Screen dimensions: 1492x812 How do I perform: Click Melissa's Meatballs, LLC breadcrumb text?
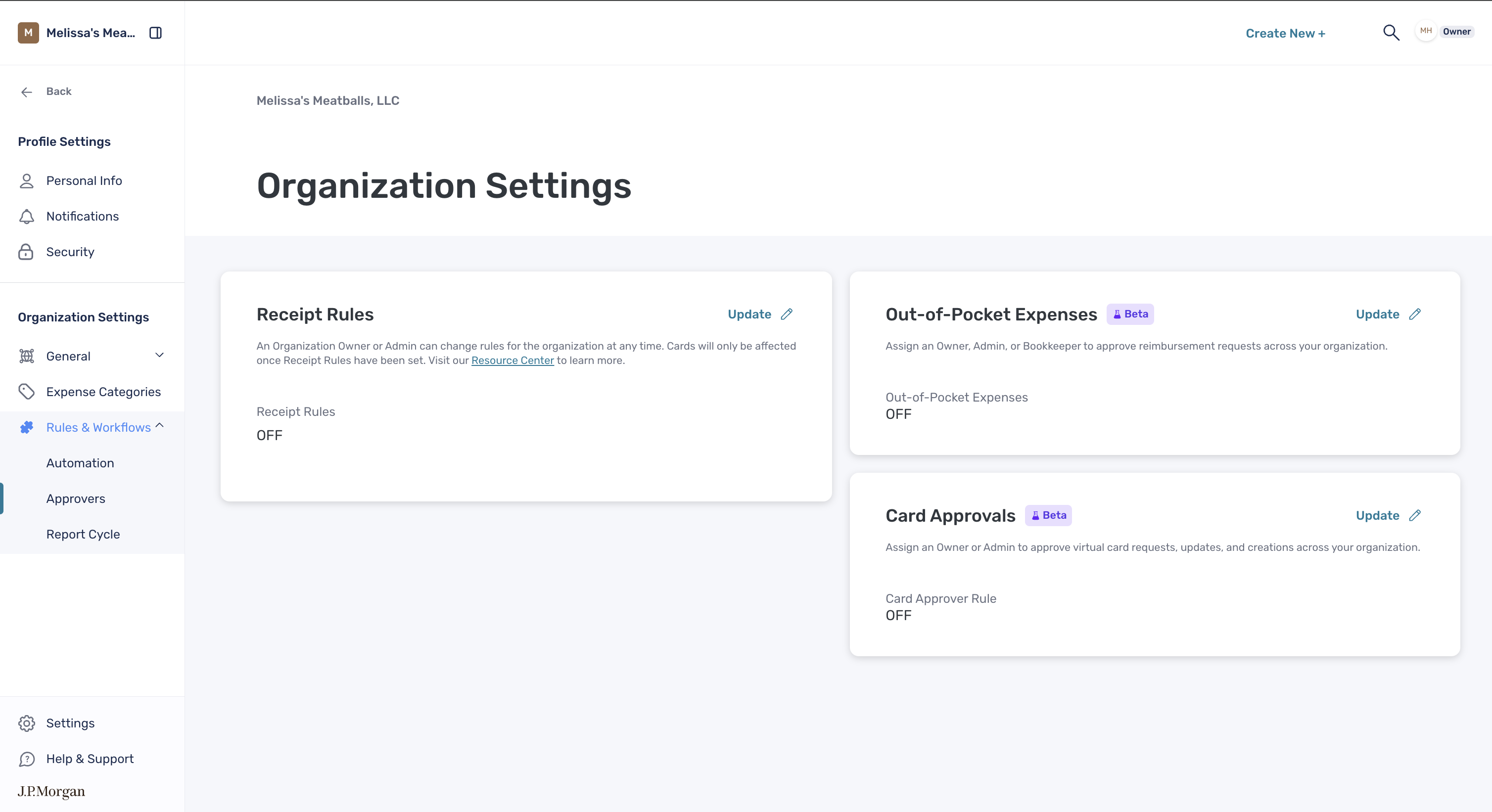pyautogui.click(x=328, y=101)
